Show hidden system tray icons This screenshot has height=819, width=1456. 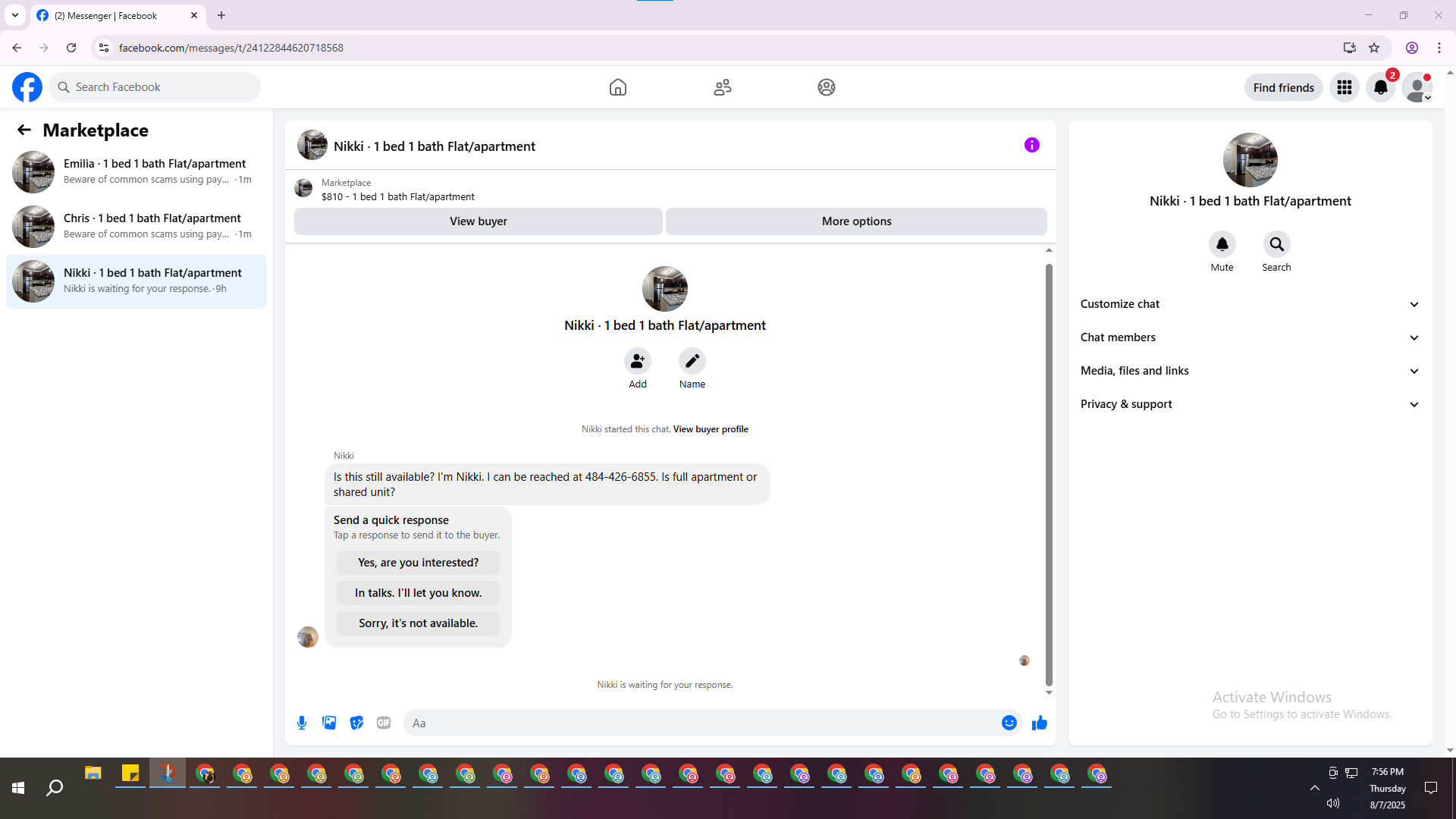[x=1315, y=788]
